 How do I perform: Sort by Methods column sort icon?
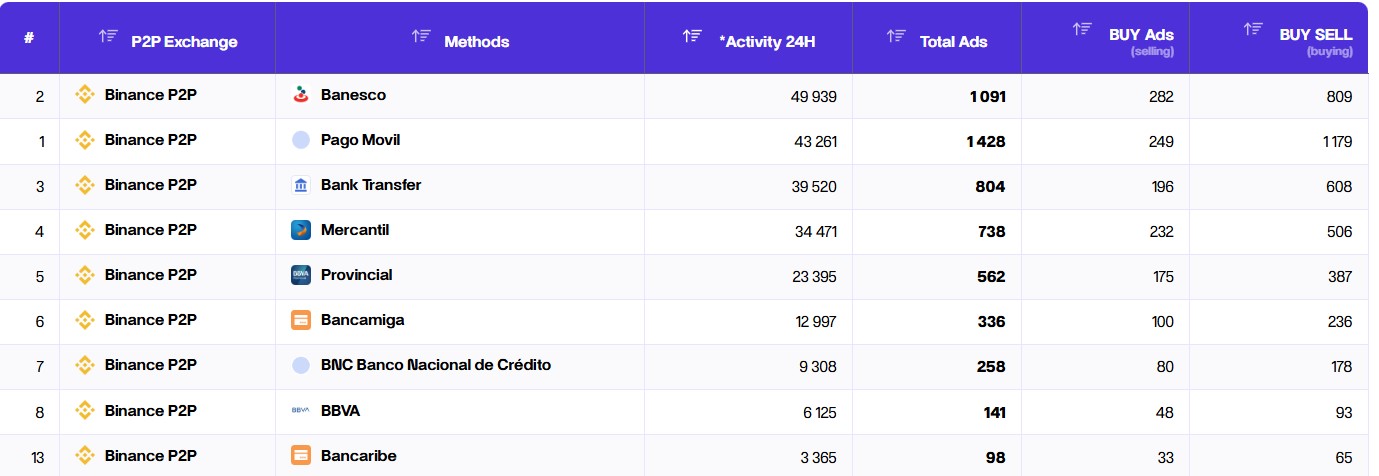coord(421,36)
